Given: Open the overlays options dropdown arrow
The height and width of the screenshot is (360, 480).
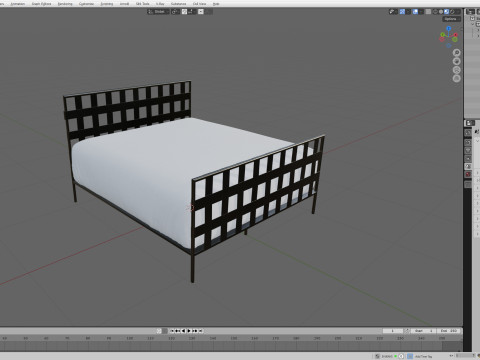Looking at the screenshot, I should tap(421, 12).
